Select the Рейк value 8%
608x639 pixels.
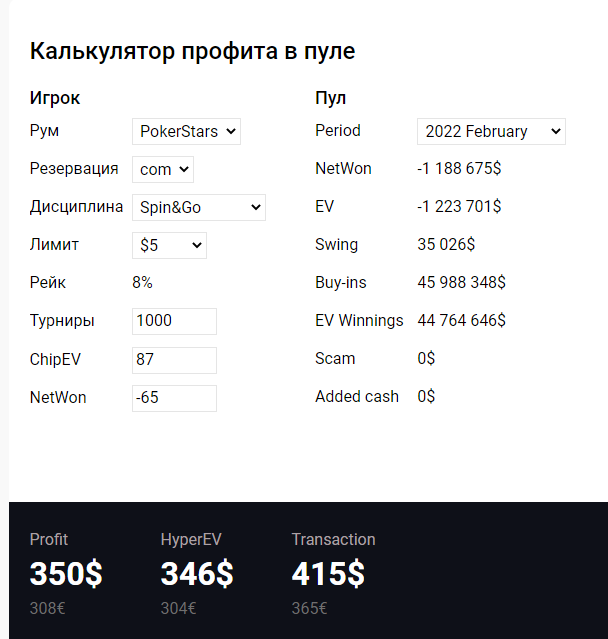click(142, 283)
